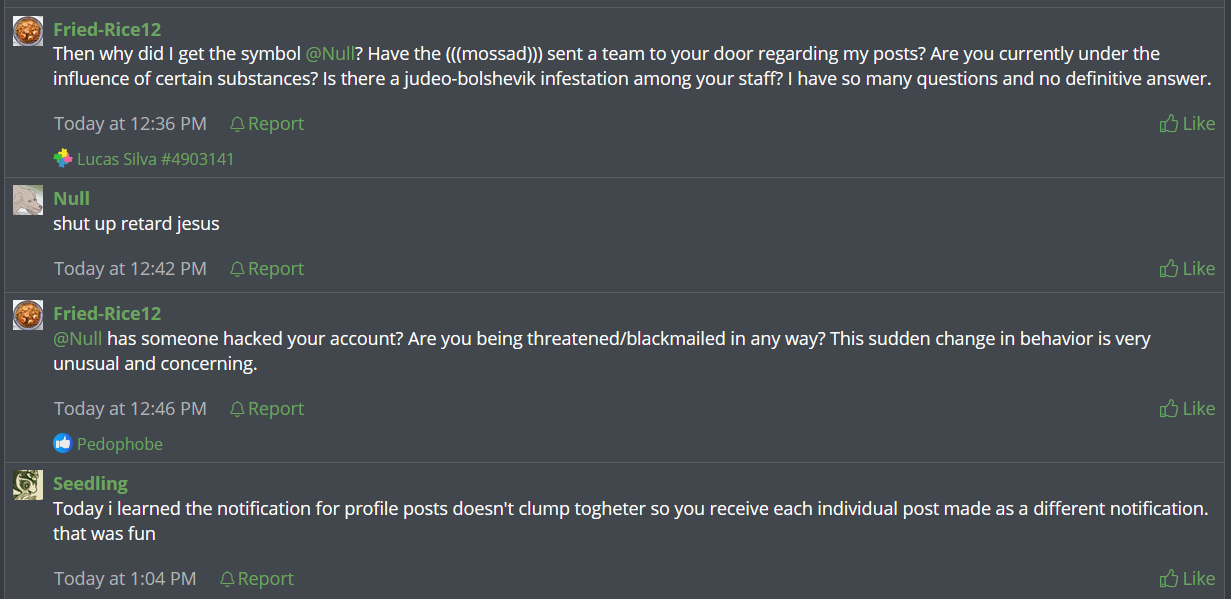Click the thumbs-up Like icon on the 12:36 PM post
Viewport: 1231px width, 599px height.
[1168, 124]
